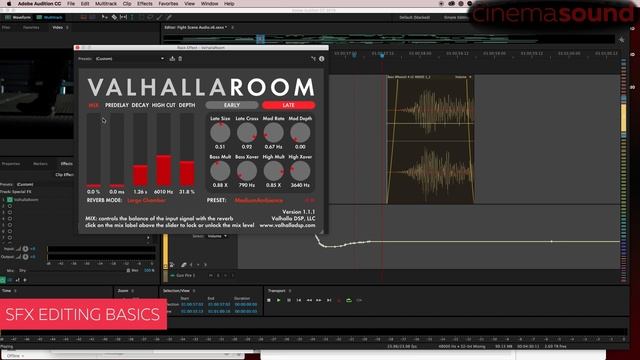Click the Rewind button in Transport
The width and height of the screenshot is (640, 360).
click(x=309, y=300)
